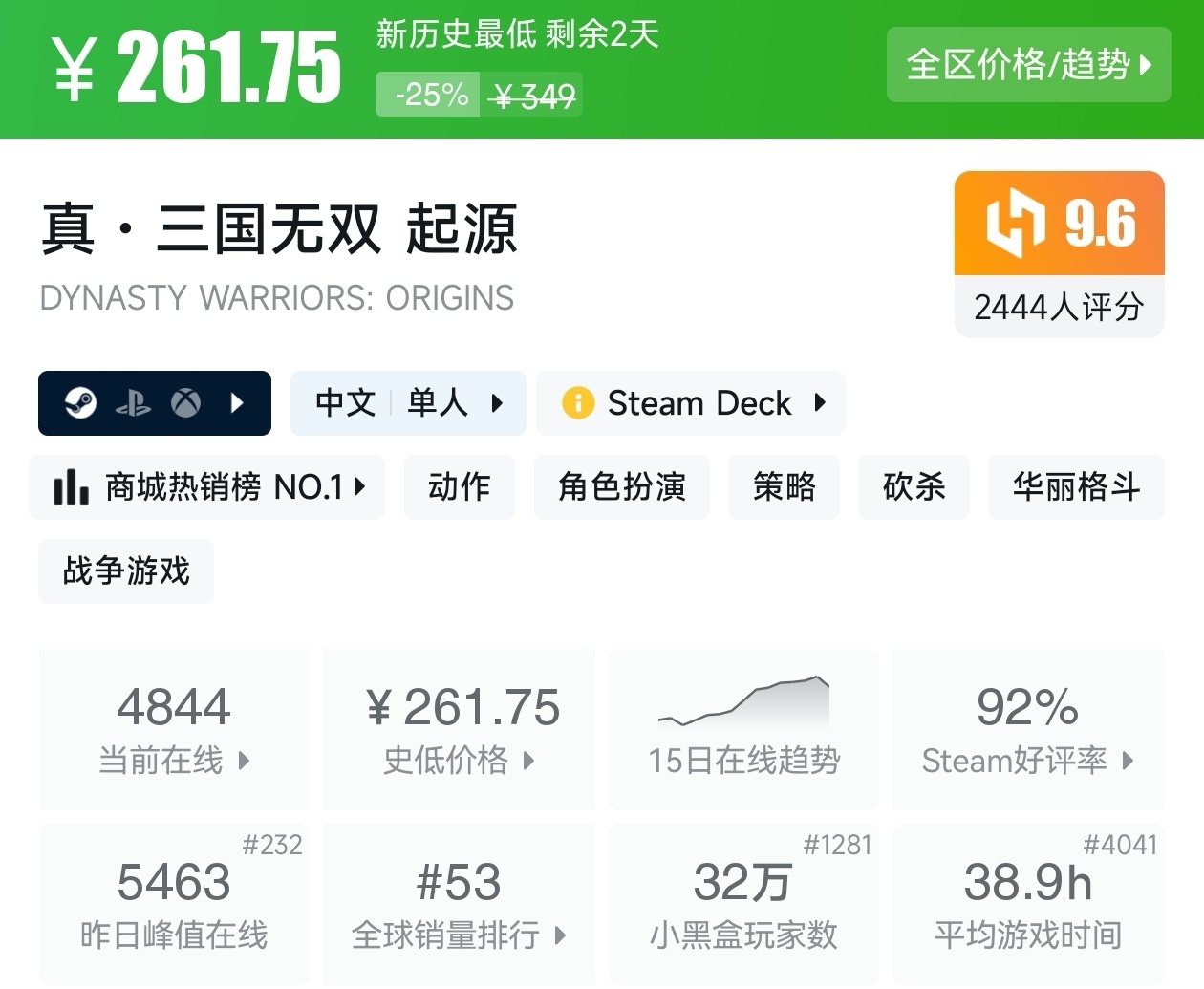Click the Xiaoheihe logo on score badge
The image size is (1204, 989).
(x=1014, y=224)
